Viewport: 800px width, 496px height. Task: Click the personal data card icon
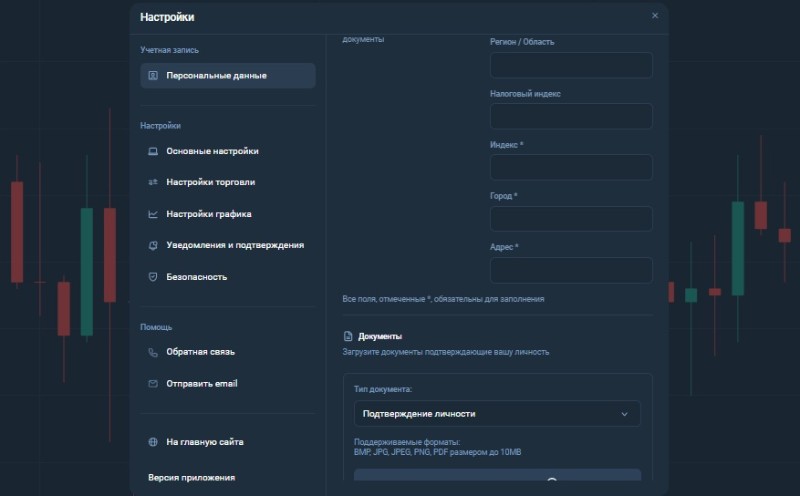[153, 75]
